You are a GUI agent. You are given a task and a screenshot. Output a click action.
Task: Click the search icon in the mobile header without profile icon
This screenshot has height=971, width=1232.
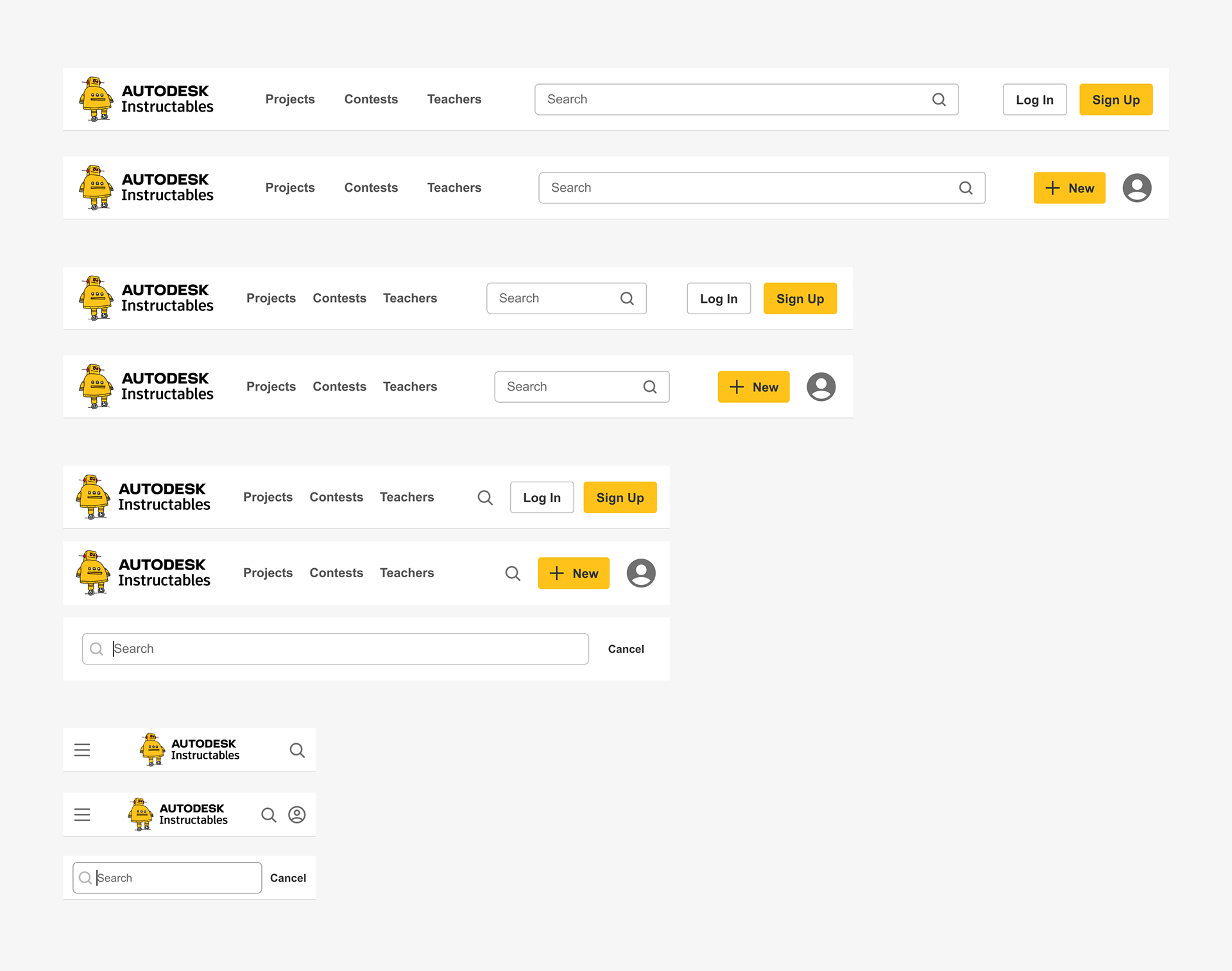click(297, 750)
